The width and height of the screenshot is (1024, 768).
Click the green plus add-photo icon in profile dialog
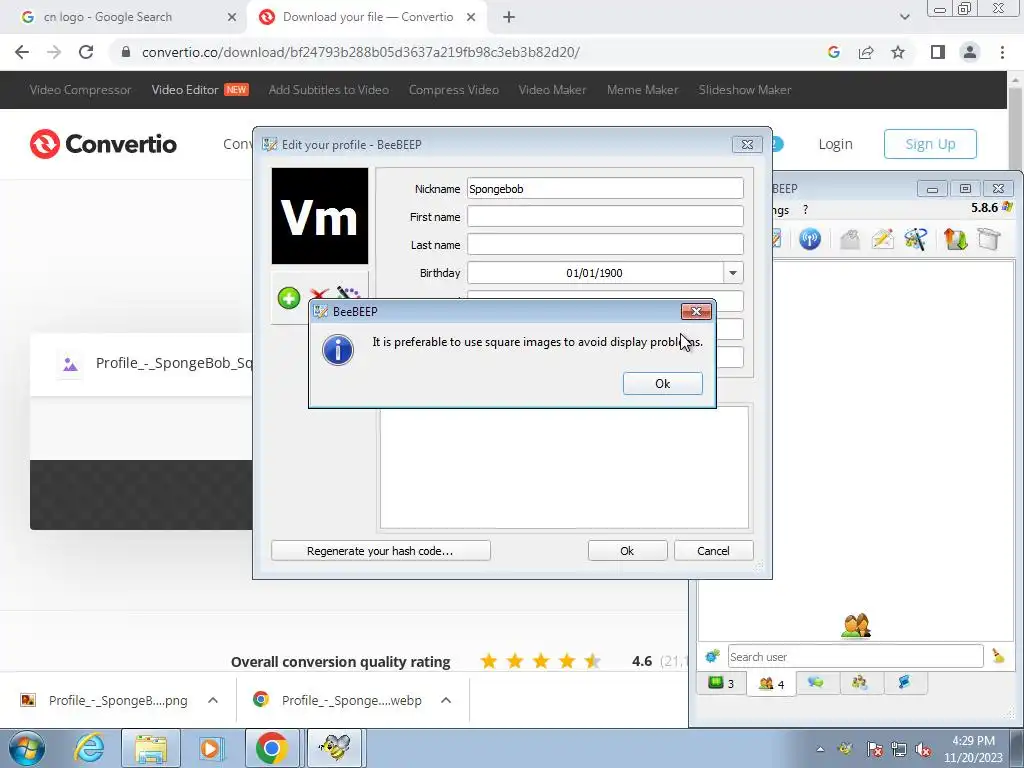(289, 298)
